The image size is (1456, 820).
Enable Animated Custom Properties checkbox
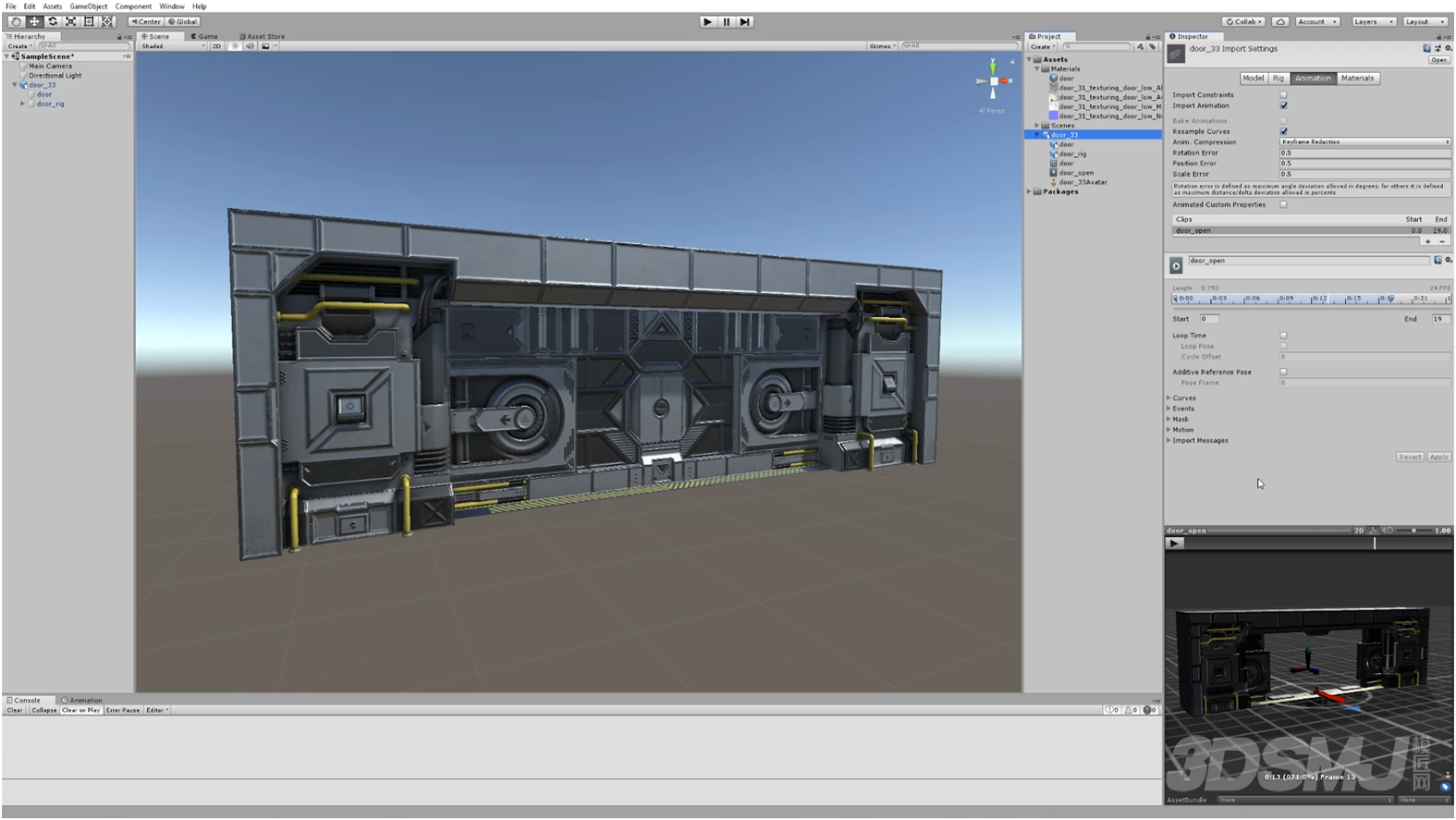click(1283, 204)
